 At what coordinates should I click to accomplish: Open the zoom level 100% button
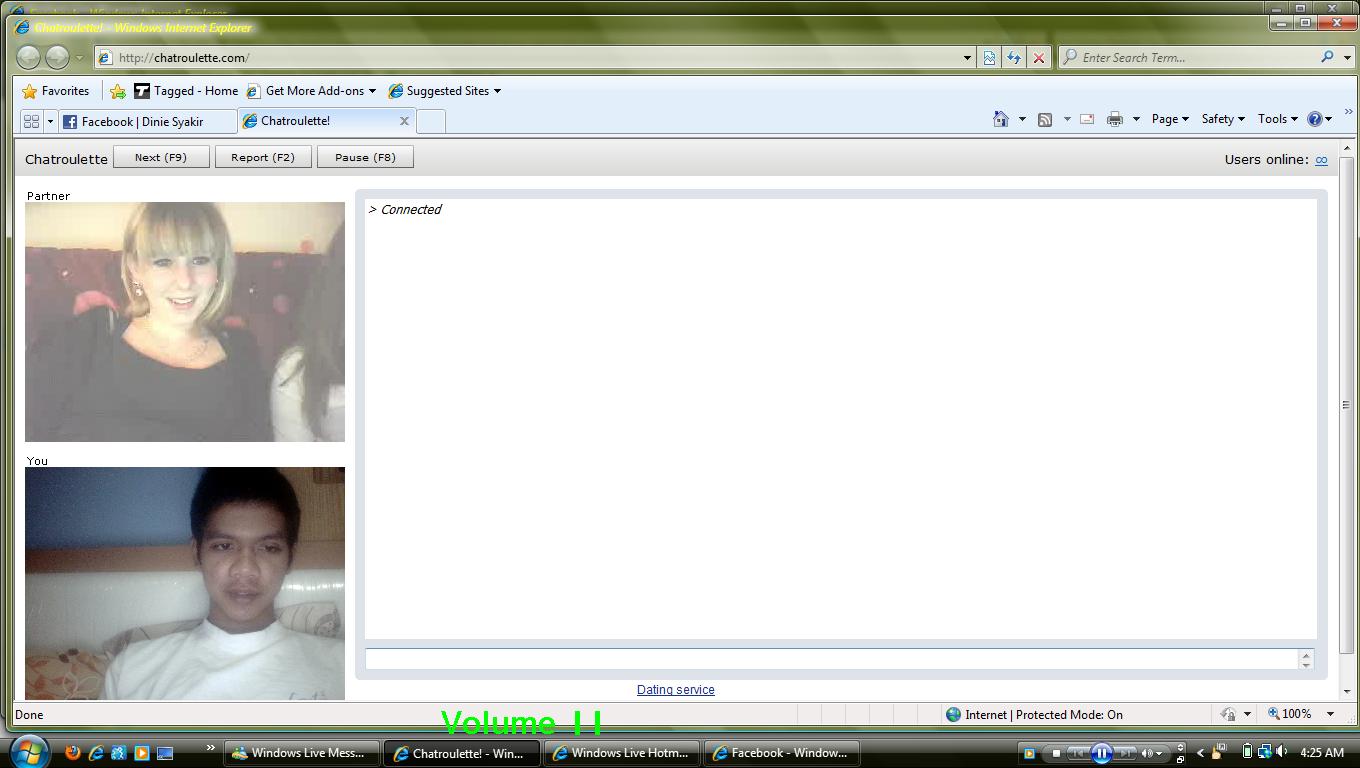[x=1290, y=714]
